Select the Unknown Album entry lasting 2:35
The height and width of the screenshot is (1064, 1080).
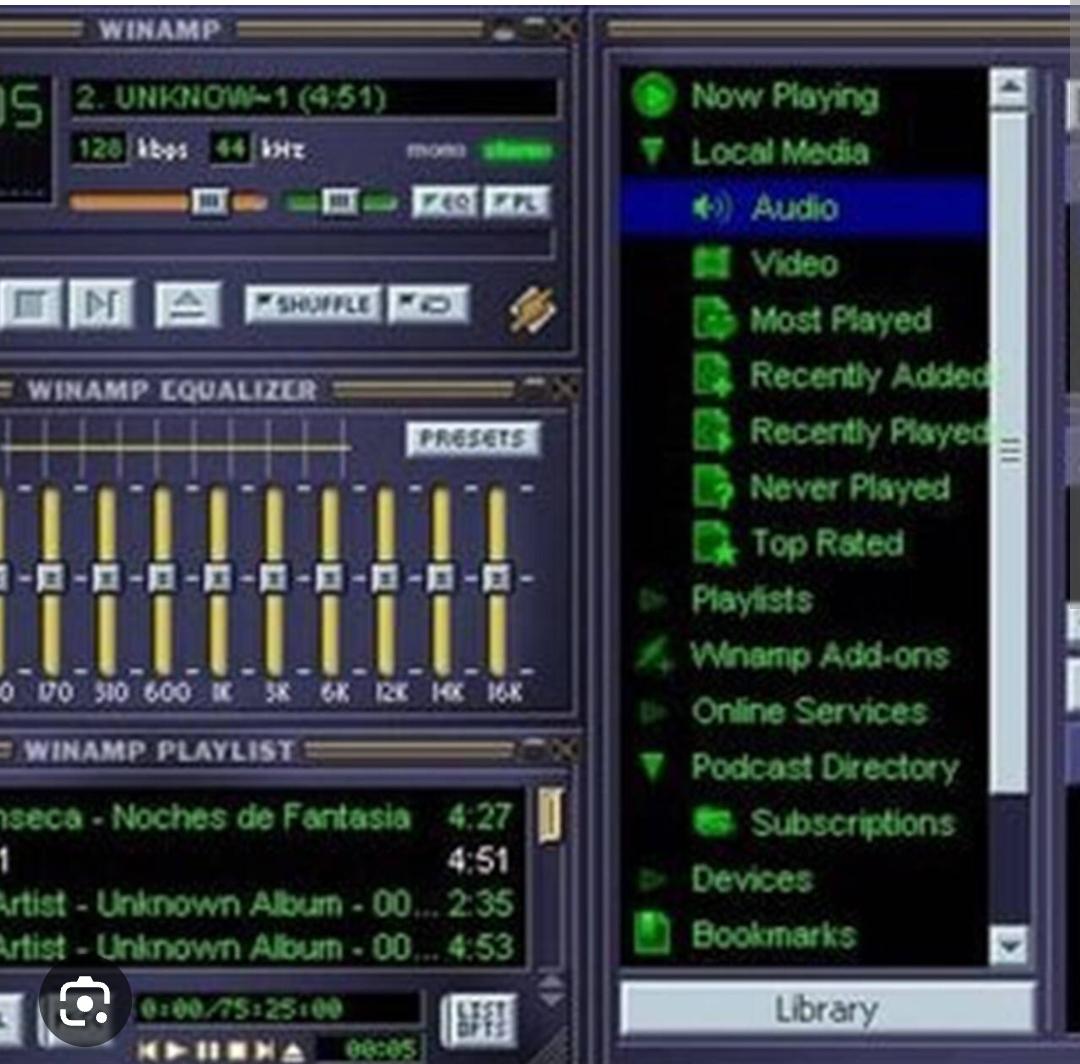click(262, 904)
